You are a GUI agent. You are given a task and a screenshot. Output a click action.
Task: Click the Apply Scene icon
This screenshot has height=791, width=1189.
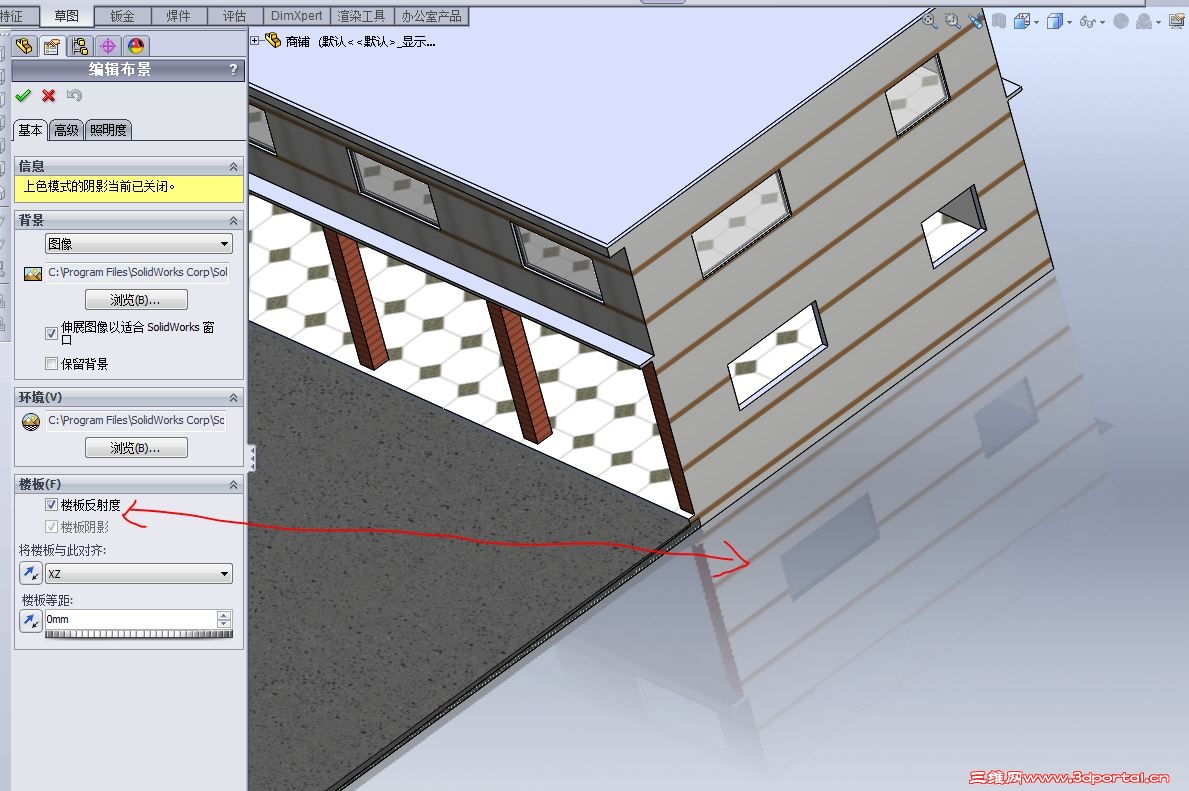point(1144,21)
